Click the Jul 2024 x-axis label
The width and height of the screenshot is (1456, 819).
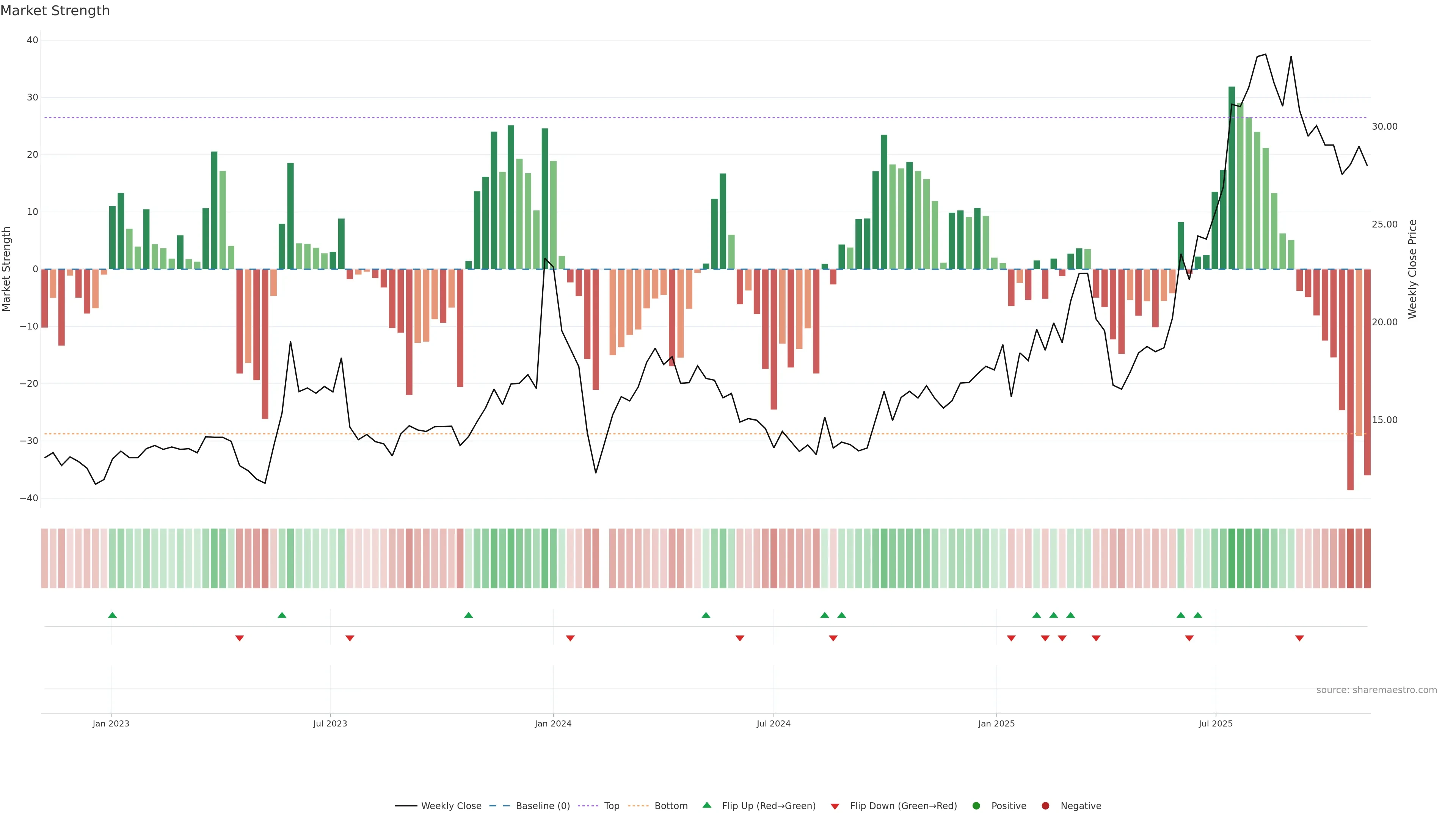[x=773, y=723]
